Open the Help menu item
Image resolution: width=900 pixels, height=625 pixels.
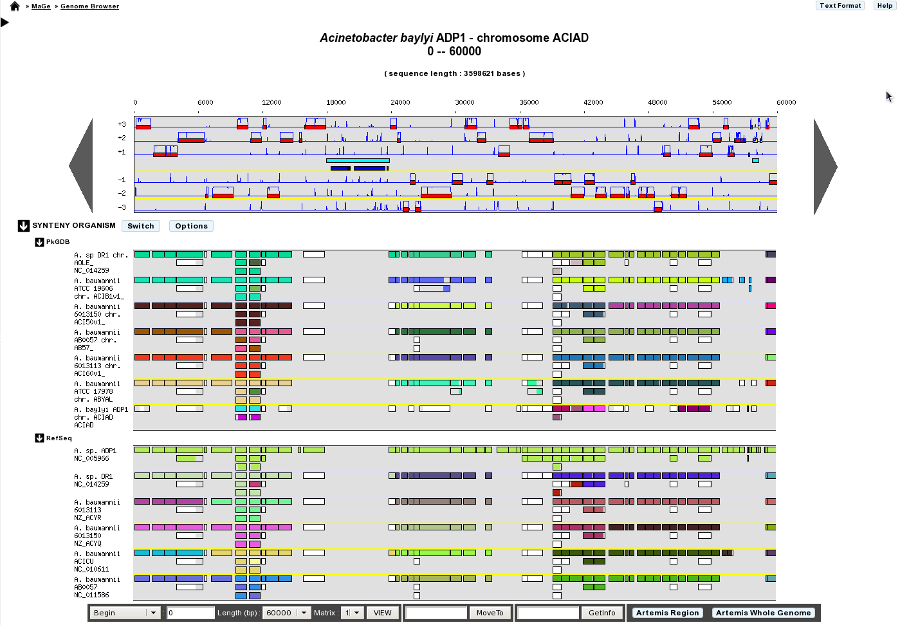pos(885,6)
